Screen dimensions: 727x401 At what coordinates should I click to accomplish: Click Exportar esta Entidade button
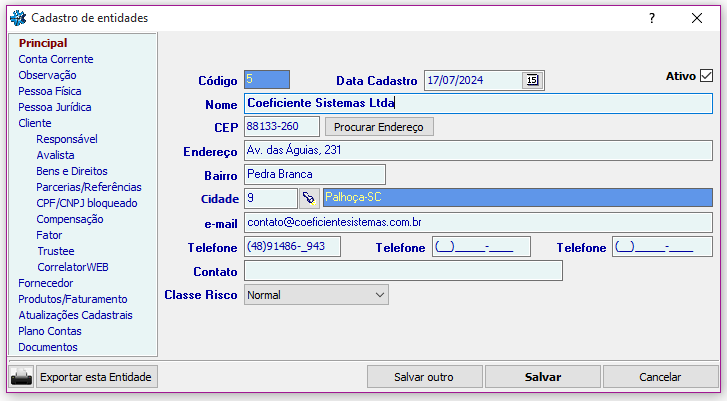(x=96, y=377)
